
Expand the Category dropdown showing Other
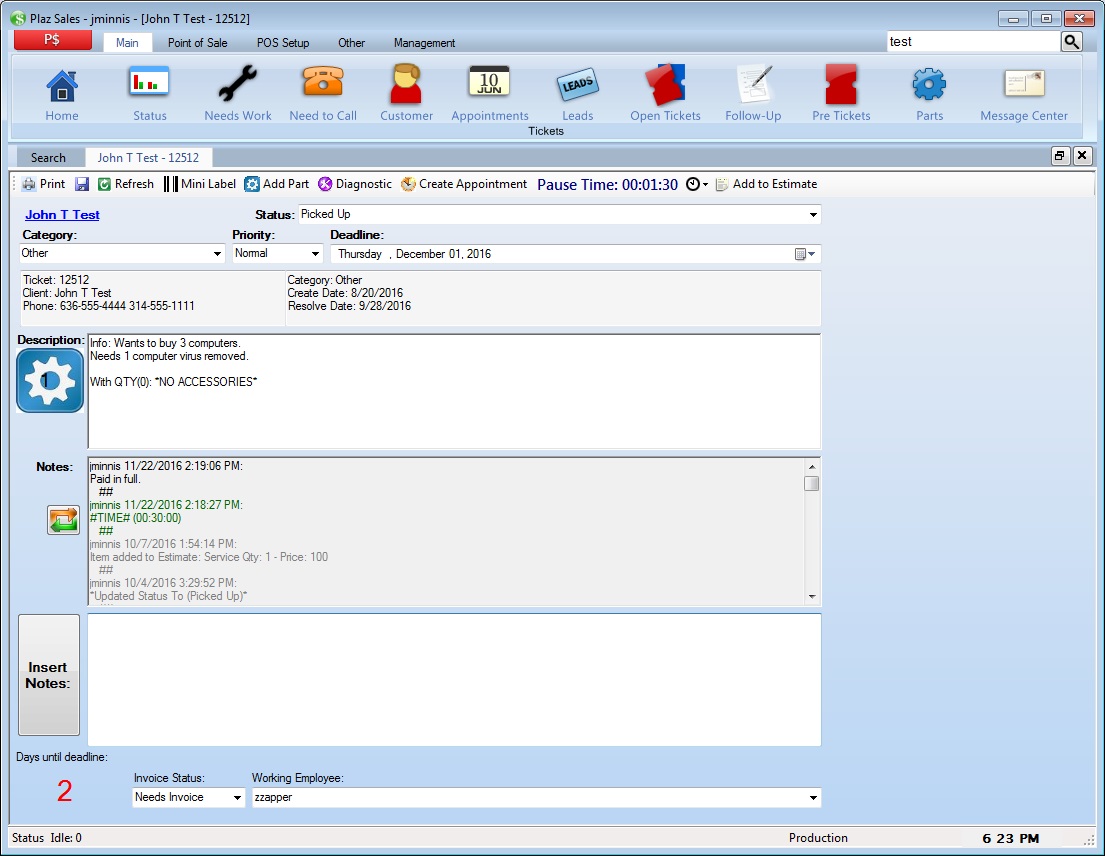pos(217,254)
